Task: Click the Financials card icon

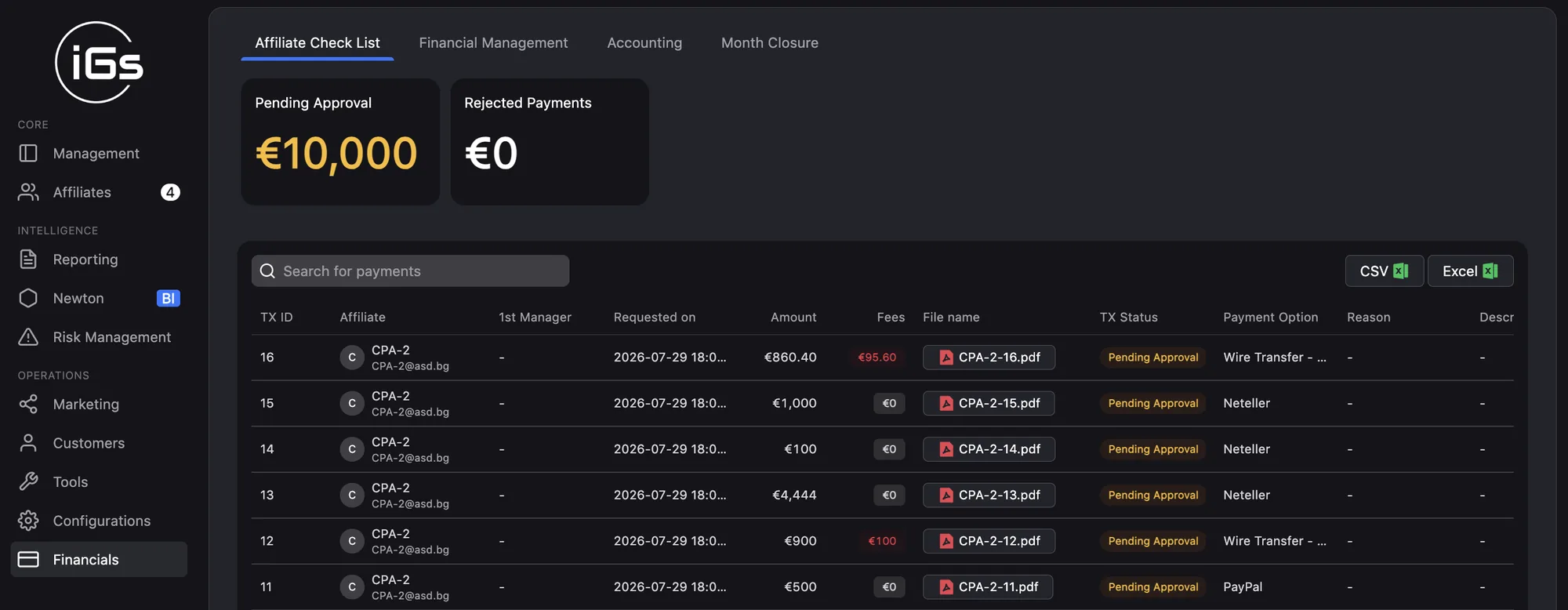Action: tap(28, 559)
